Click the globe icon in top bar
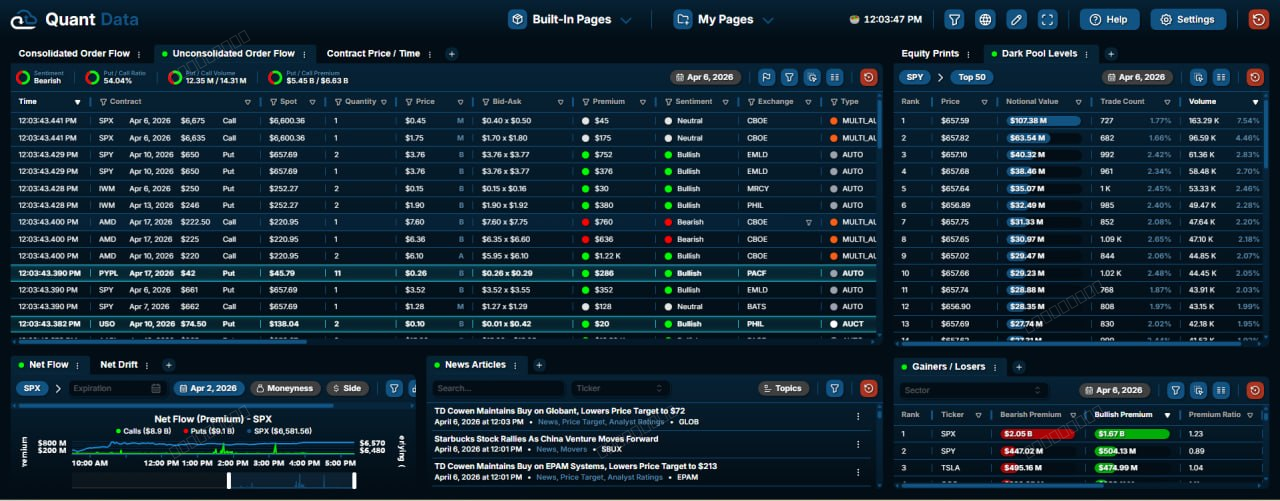 [985, 19]
